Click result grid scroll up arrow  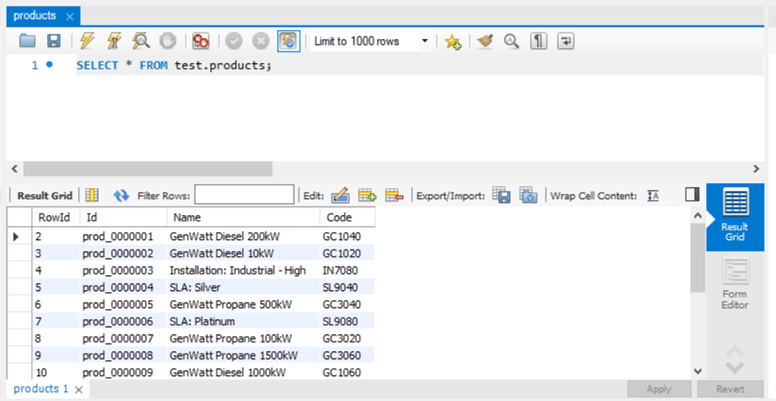pyautogui.click(x=698, y=215)
